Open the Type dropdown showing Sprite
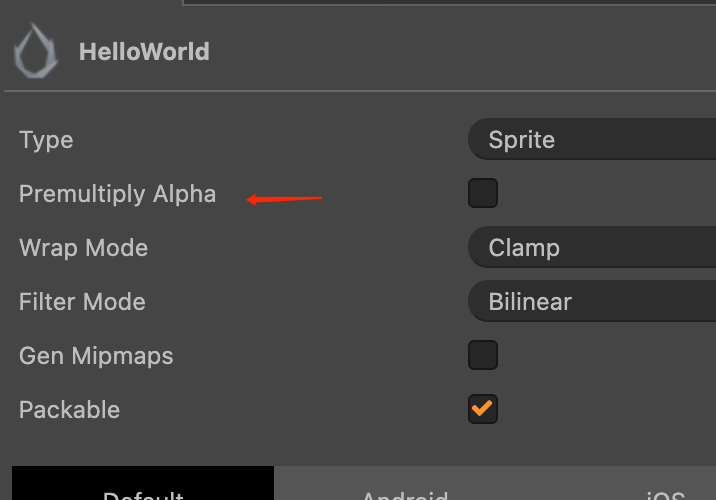The image size is (716, 500). click(592, 140)
